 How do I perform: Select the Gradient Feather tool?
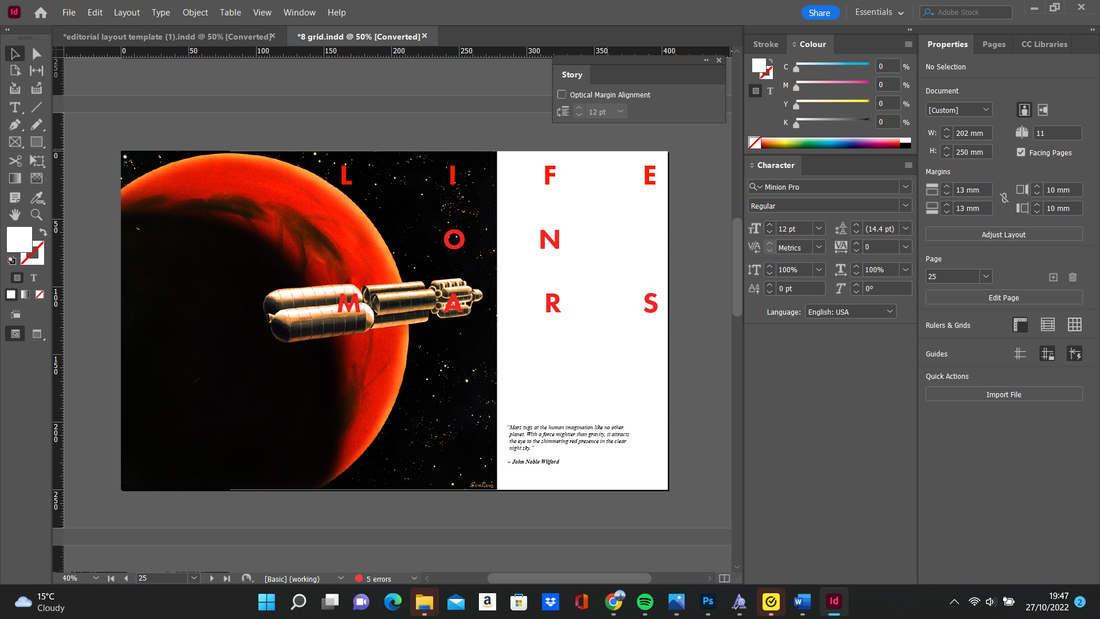coord(36,178)
